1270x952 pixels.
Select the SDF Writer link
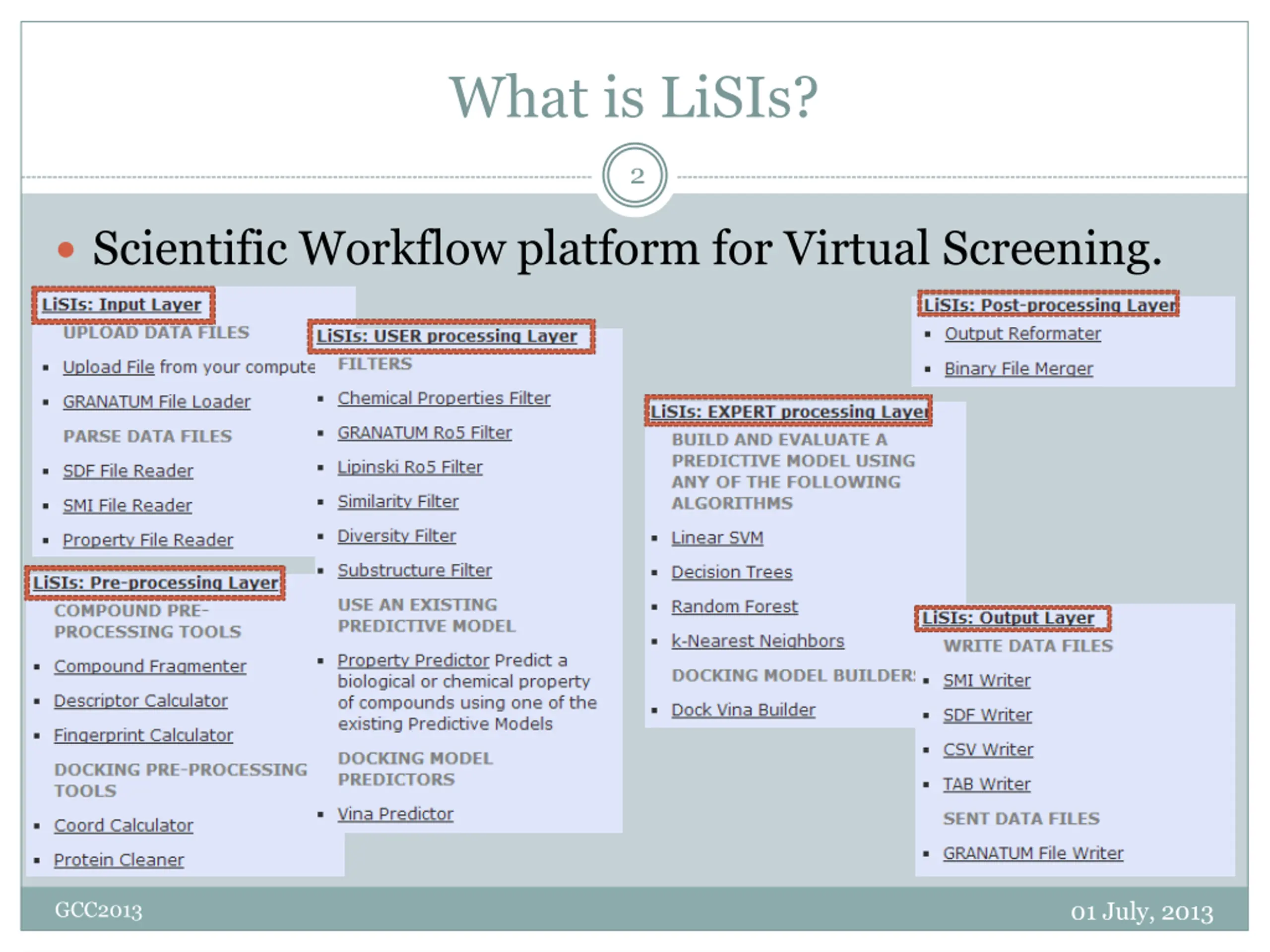click(x=988, y=715)
